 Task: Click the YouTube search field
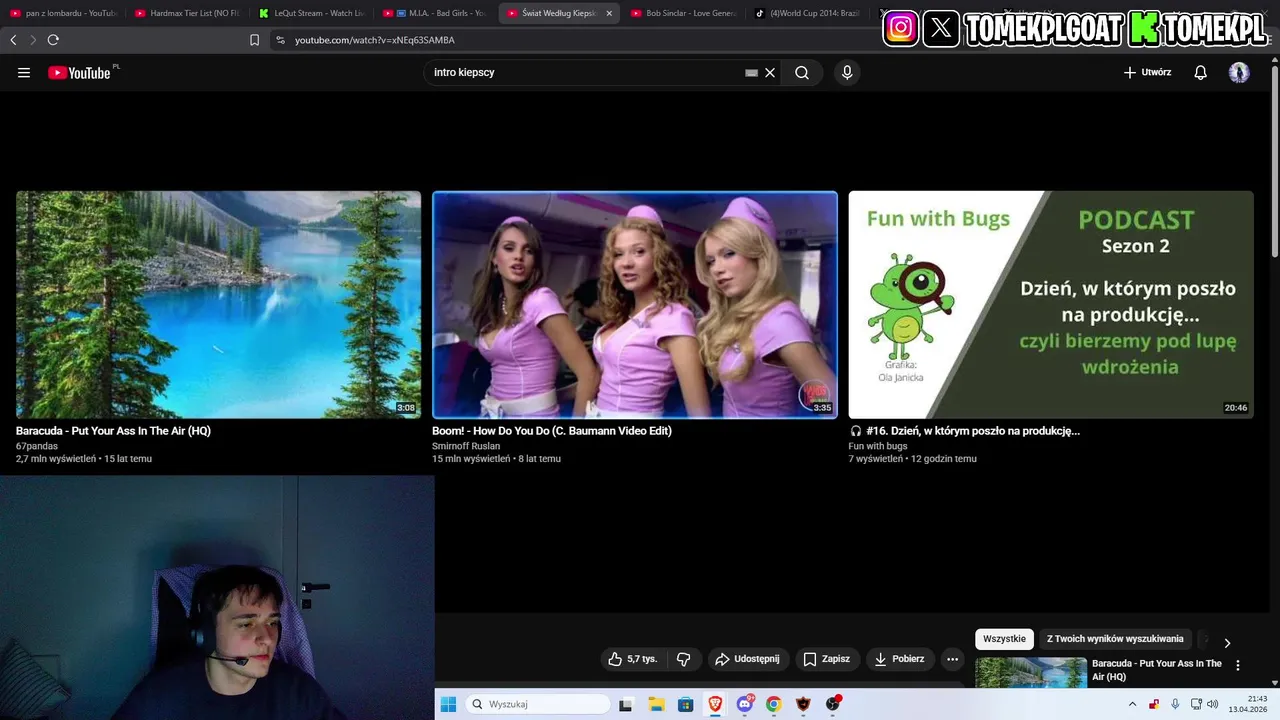[x=585, y=72]
